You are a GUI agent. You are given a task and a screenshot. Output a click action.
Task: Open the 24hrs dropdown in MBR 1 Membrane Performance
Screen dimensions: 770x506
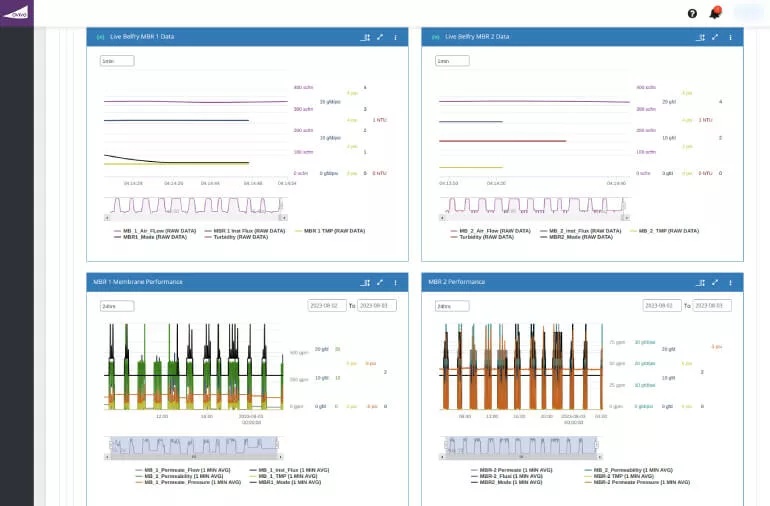click(117, 306)
